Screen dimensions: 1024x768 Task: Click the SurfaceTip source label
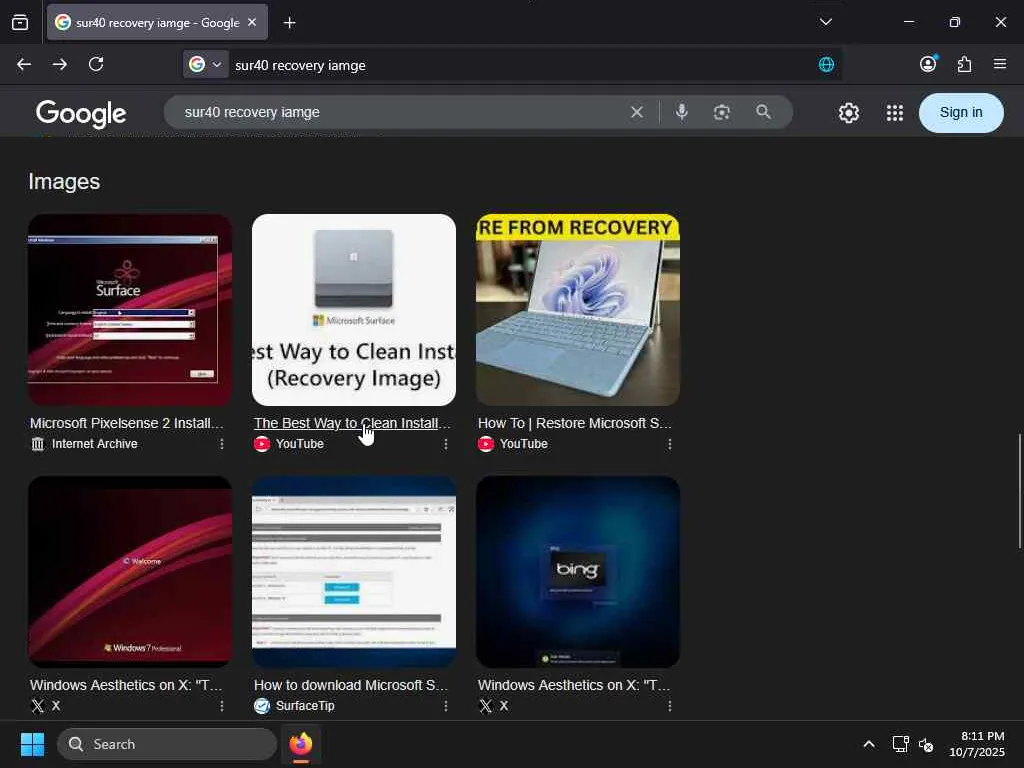coord(305,706)
